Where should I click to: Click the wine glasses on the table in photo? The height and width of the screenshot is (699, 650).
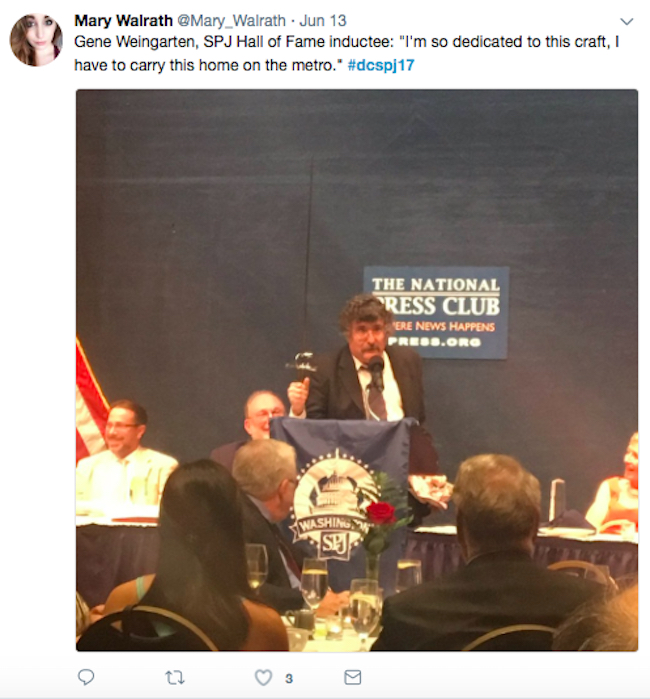(335, 582)
